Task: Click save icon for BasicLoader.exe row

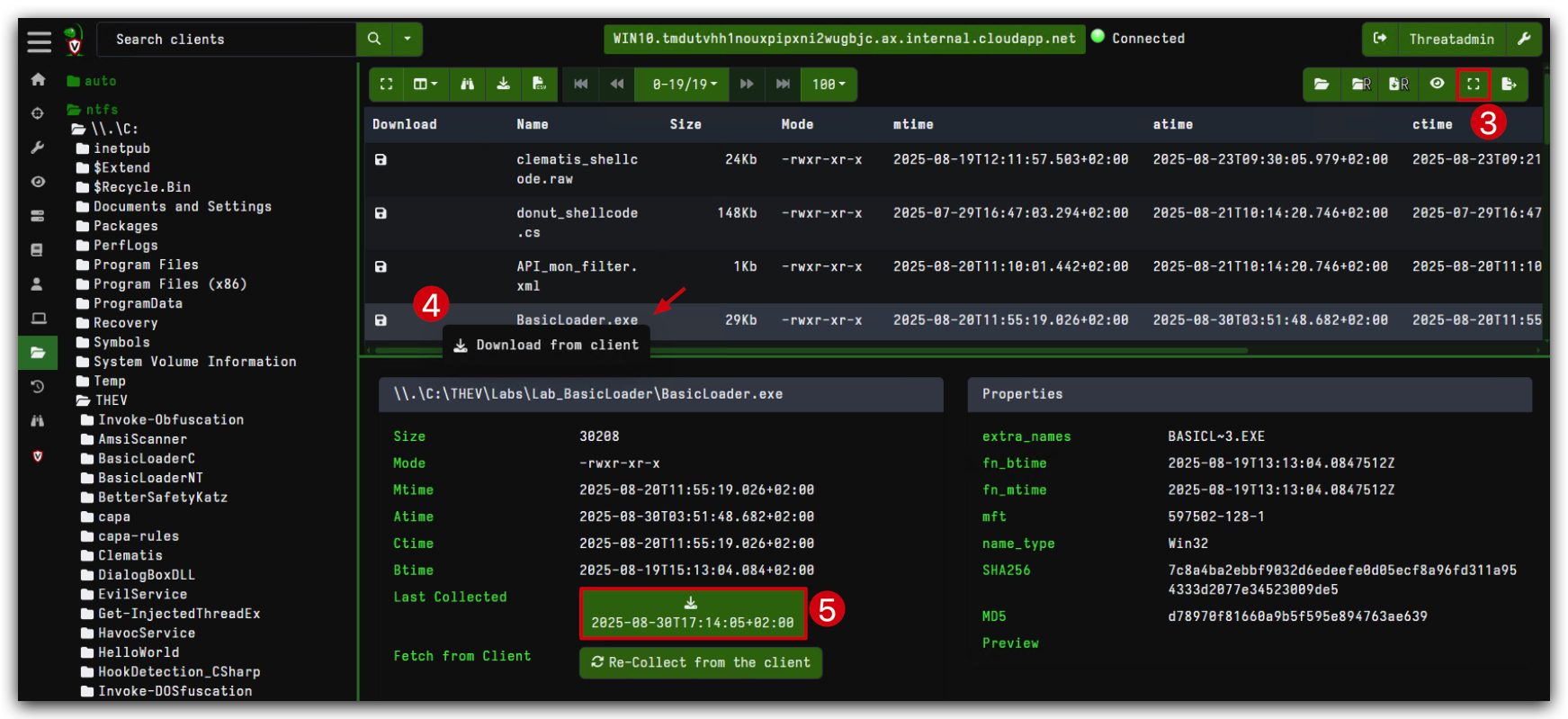Action: pos(381,320)
